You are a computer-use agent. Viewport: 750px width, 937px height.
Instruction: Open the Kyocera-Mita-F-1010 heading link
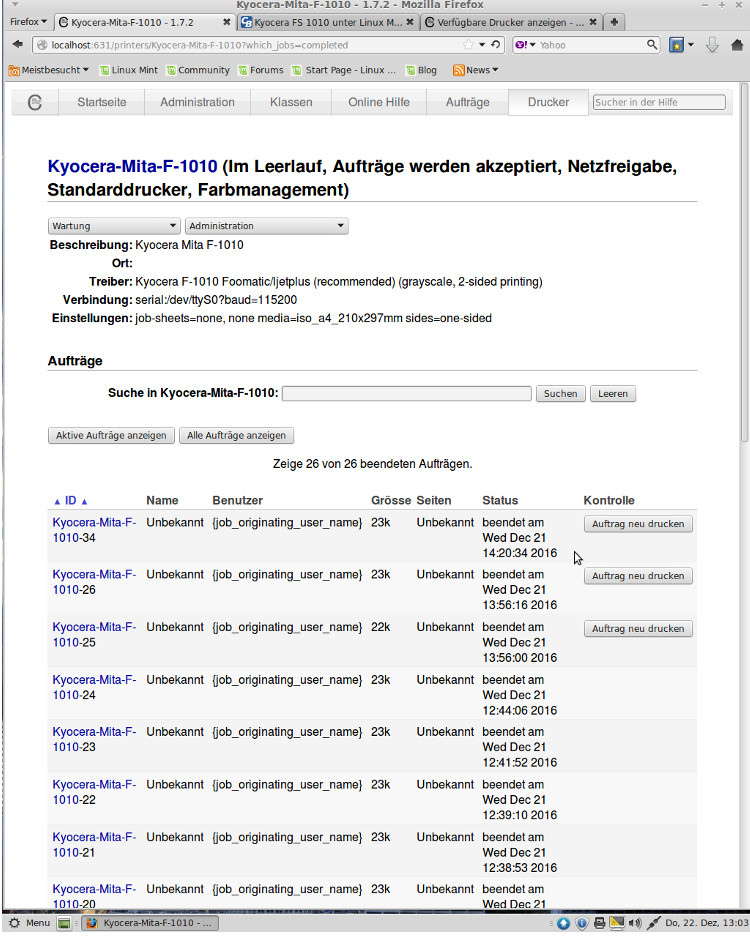[x=132, y=166]
